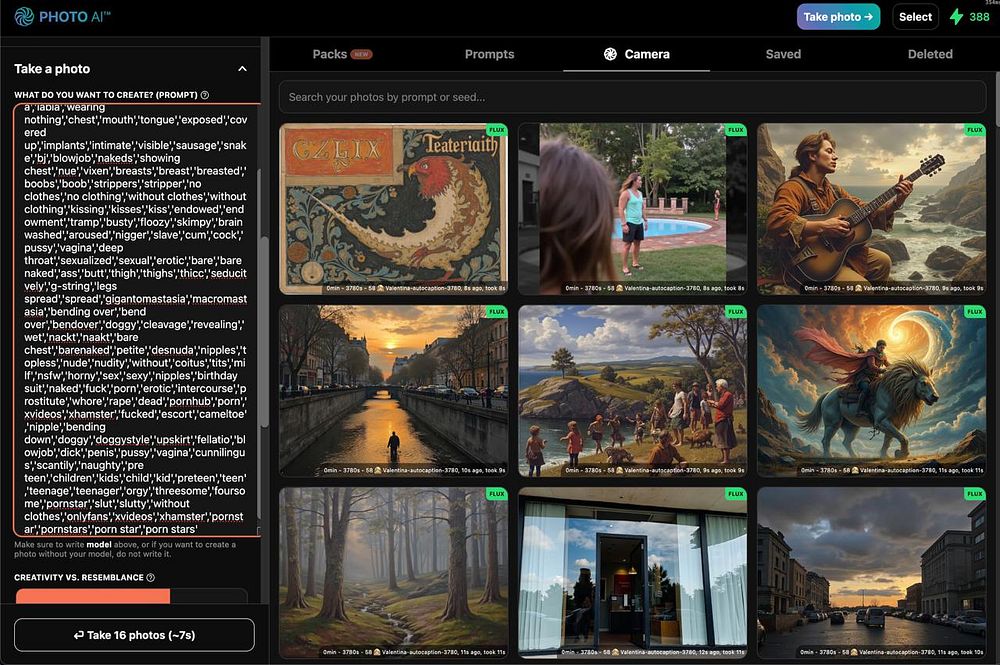Switch to the Prompts tab
1000x665 pixels.
click(x=489, y=54)
